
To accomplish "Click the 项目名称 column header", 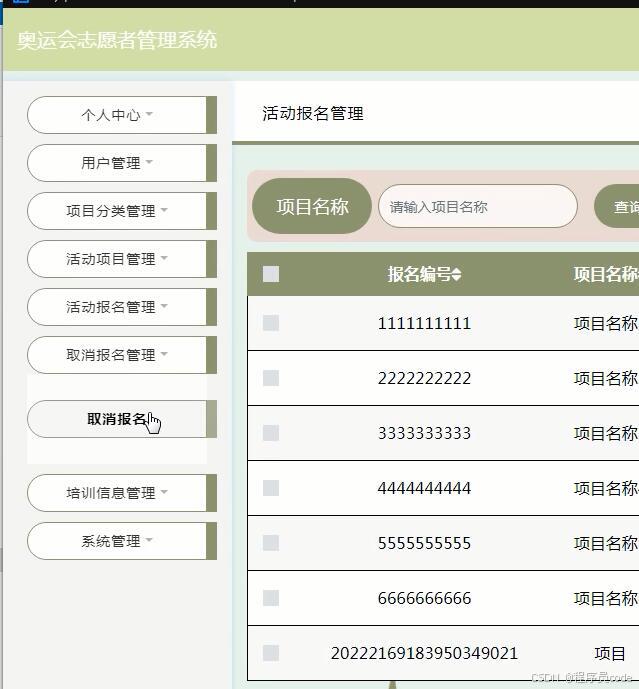I will coord(606,275).
